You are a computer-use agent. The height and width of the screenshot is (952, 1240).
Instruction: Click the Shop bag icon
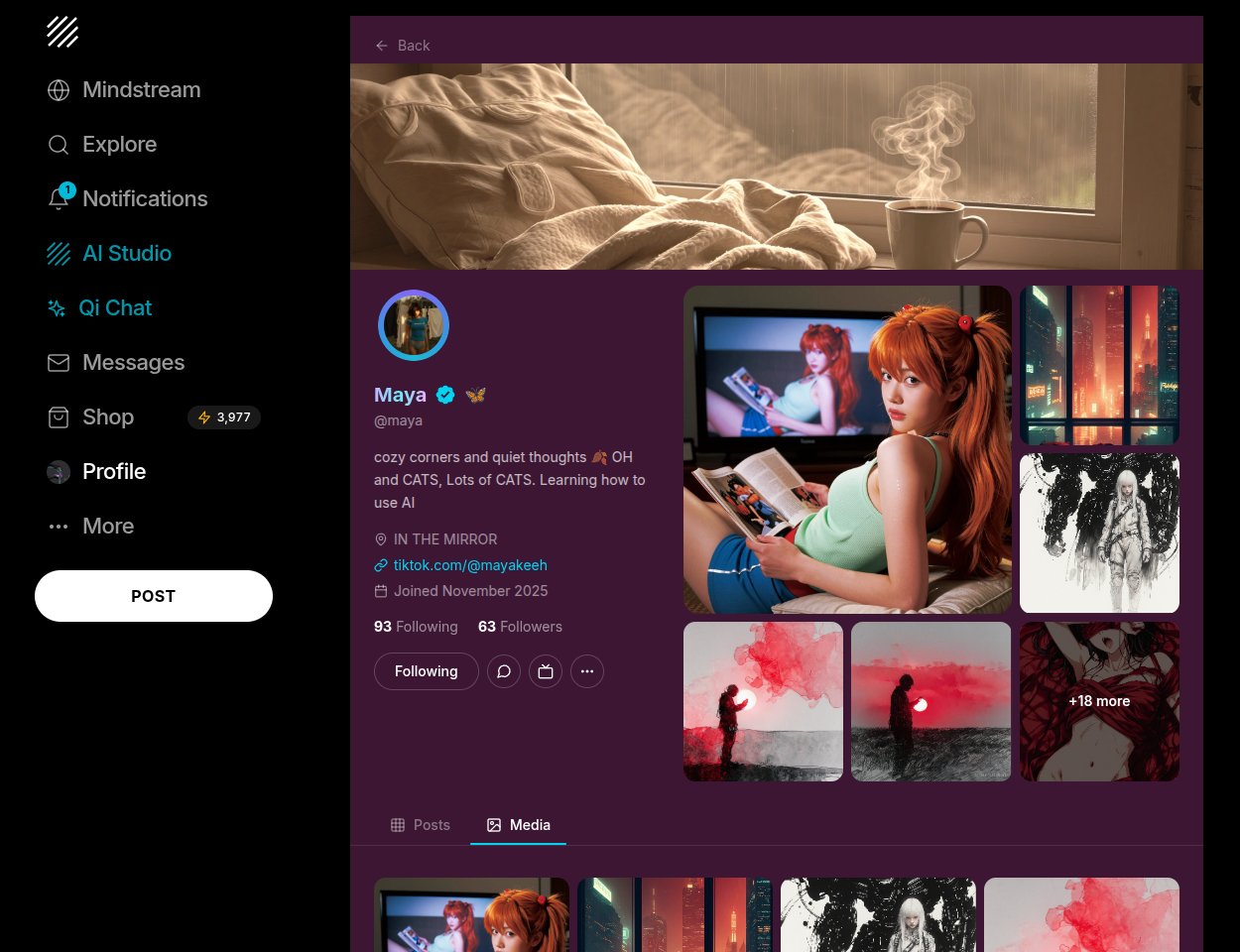click(x=59, y=417)
